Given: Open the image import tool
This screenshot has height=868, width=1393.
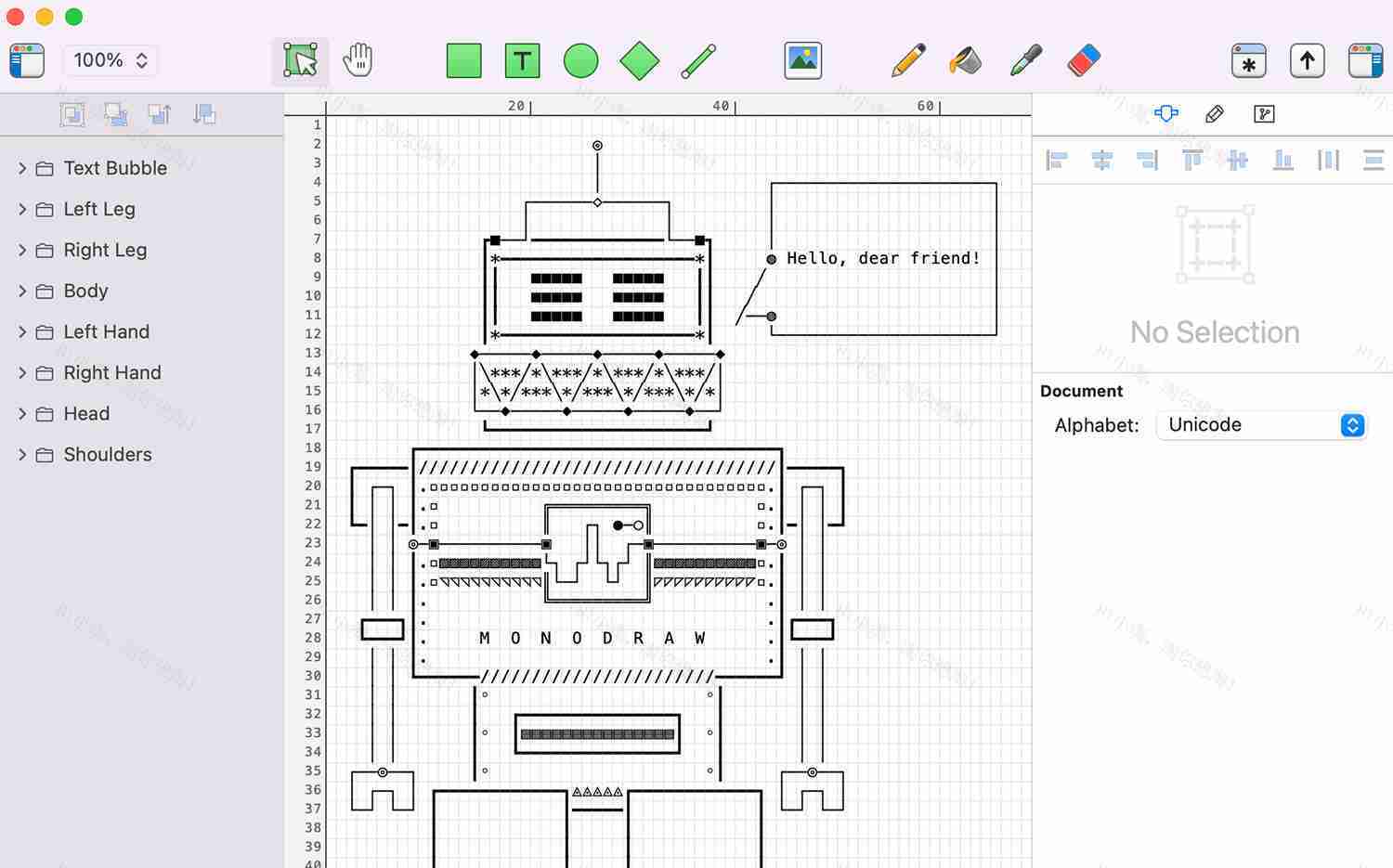Looking at the screenshot, I should tap(802, 59).
